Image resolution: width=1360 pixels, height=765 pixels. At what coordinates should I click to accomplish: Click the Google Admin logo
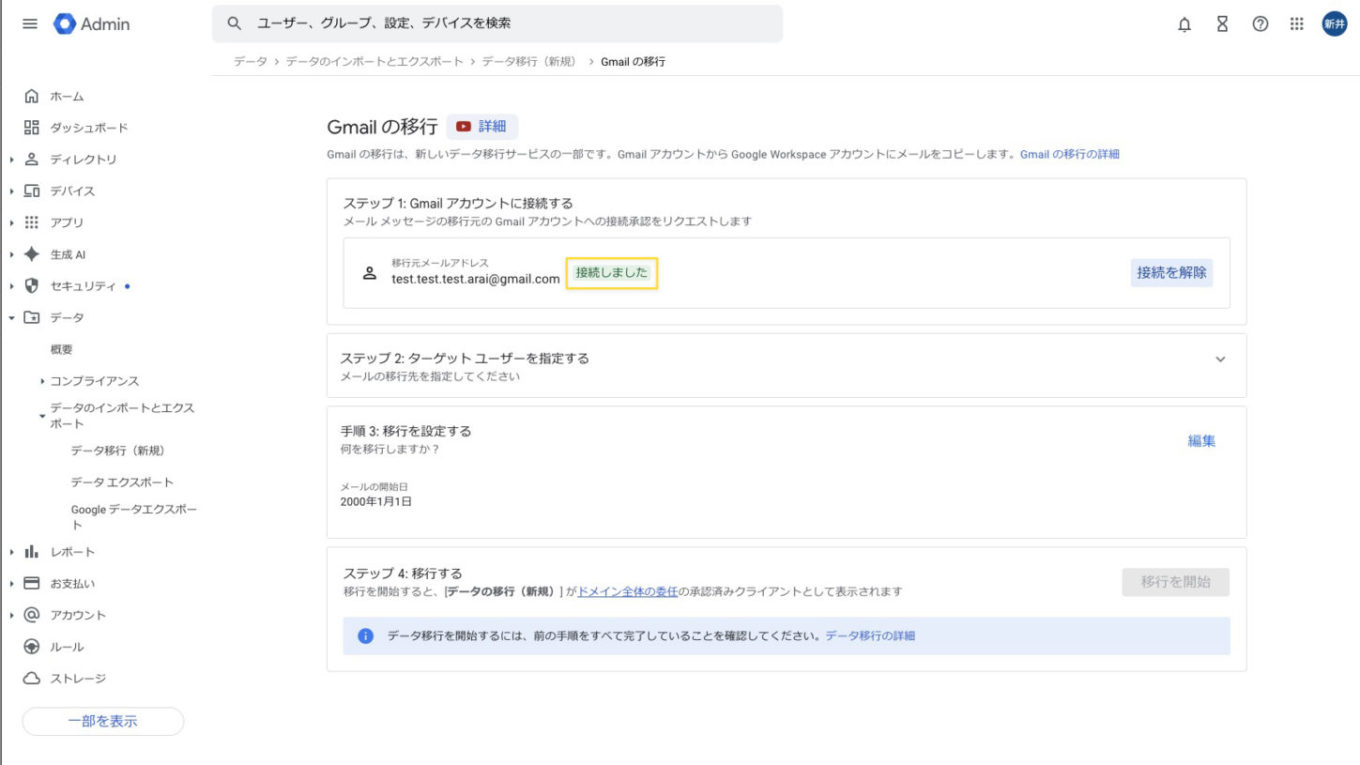pos(92,24)
